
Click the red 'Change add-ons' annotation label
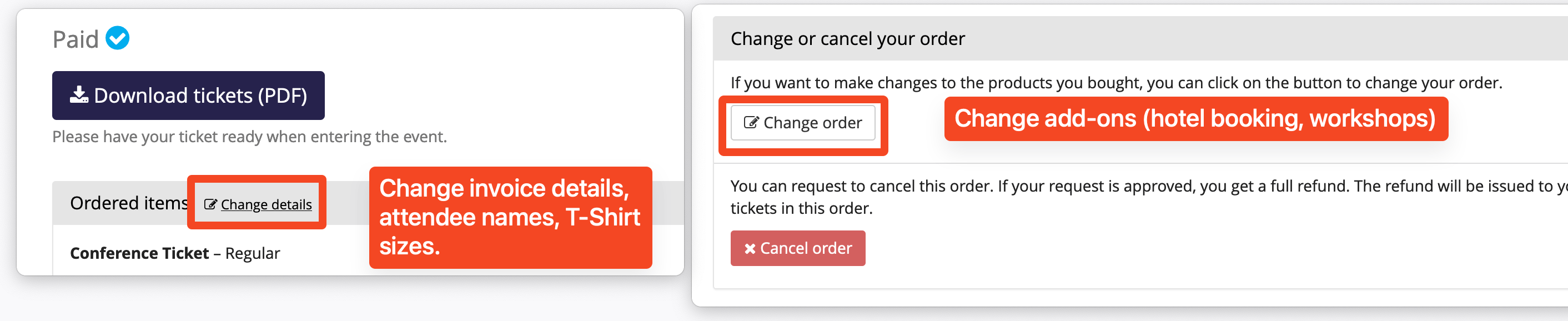coord(1195,119)
